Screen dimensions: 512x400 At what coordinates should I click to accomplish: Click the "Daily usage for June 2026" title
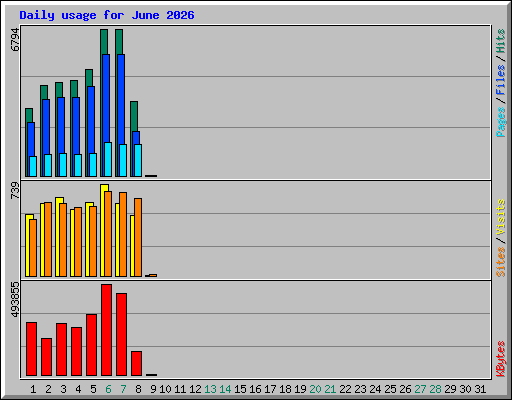coord(107,15)
